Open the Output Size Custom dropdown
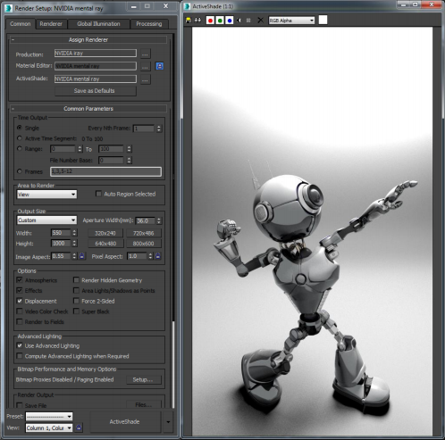 coord(47,220)
